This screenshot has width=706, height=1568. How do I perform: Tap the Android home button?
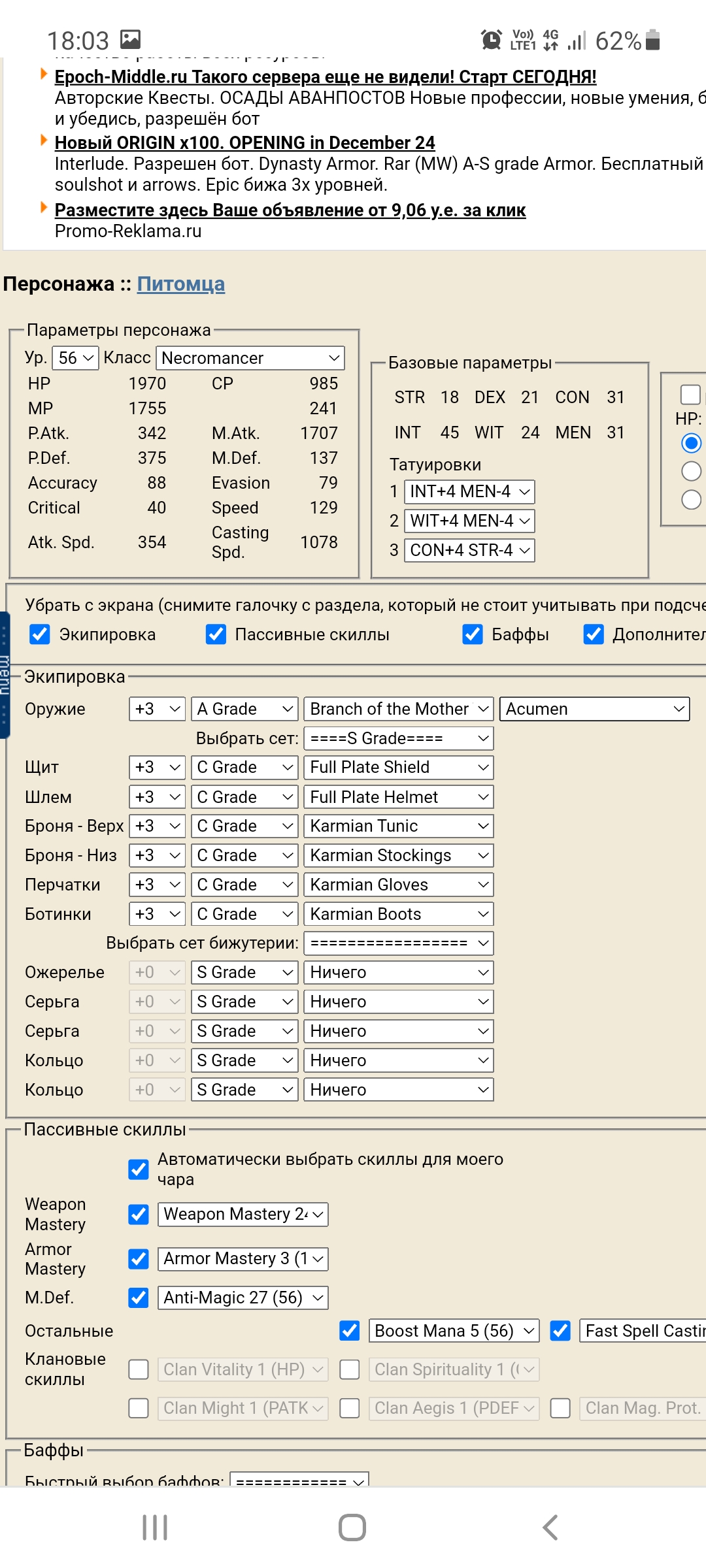[352, 1527]
